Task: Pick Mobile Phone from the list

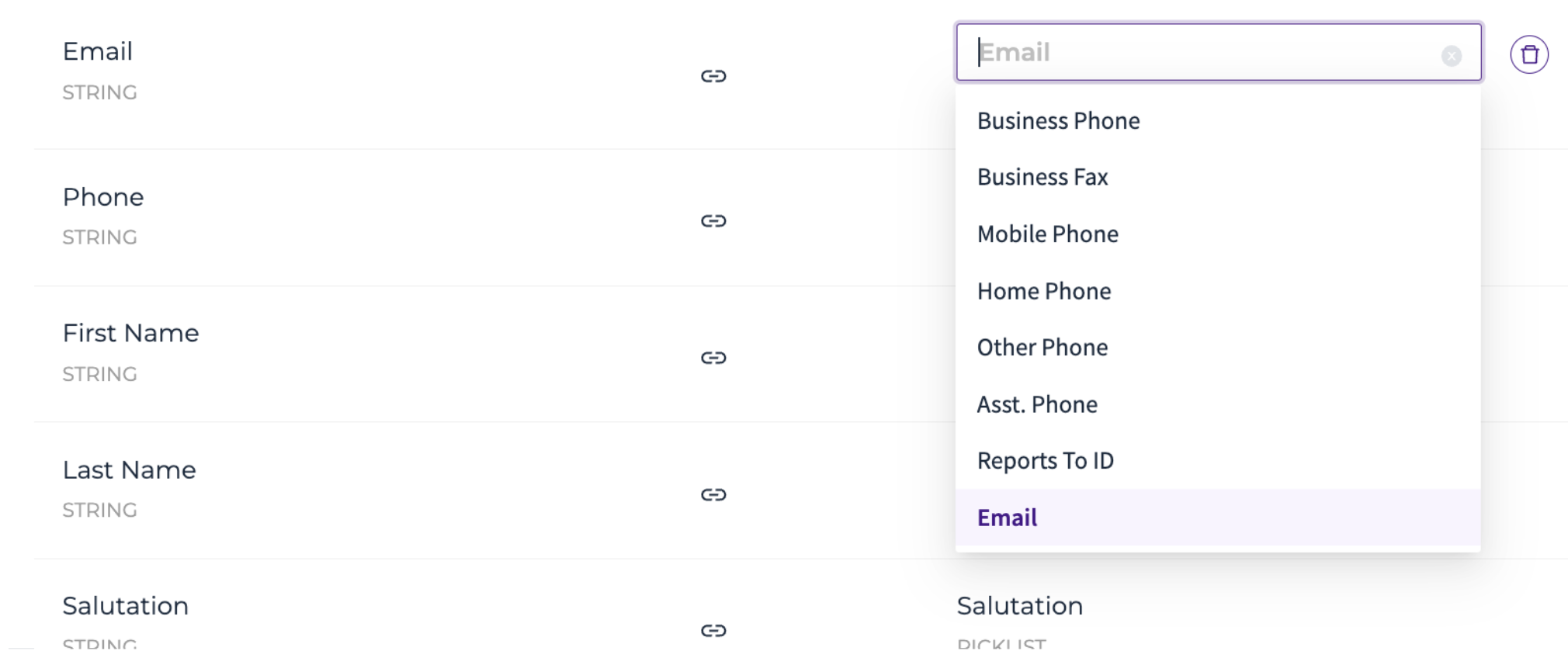Action: tap(1218, 234)
